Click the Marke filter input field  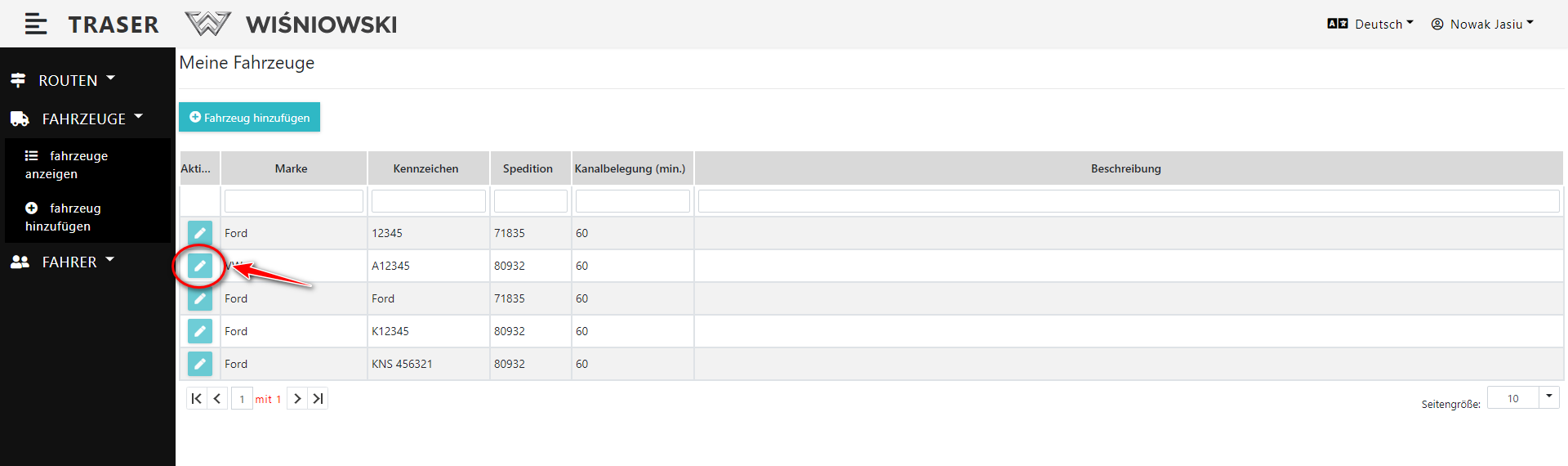coord(293,201)
